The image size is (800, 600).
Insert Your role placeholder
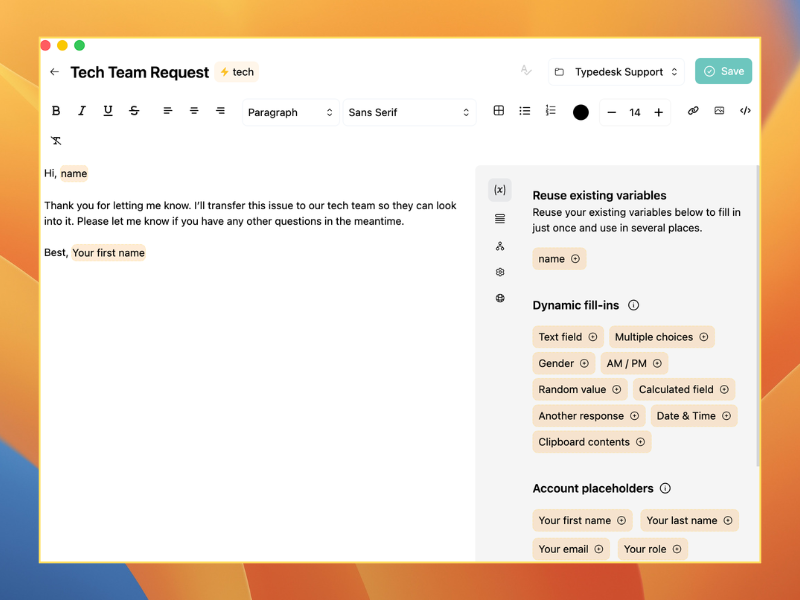click(653, 549)
